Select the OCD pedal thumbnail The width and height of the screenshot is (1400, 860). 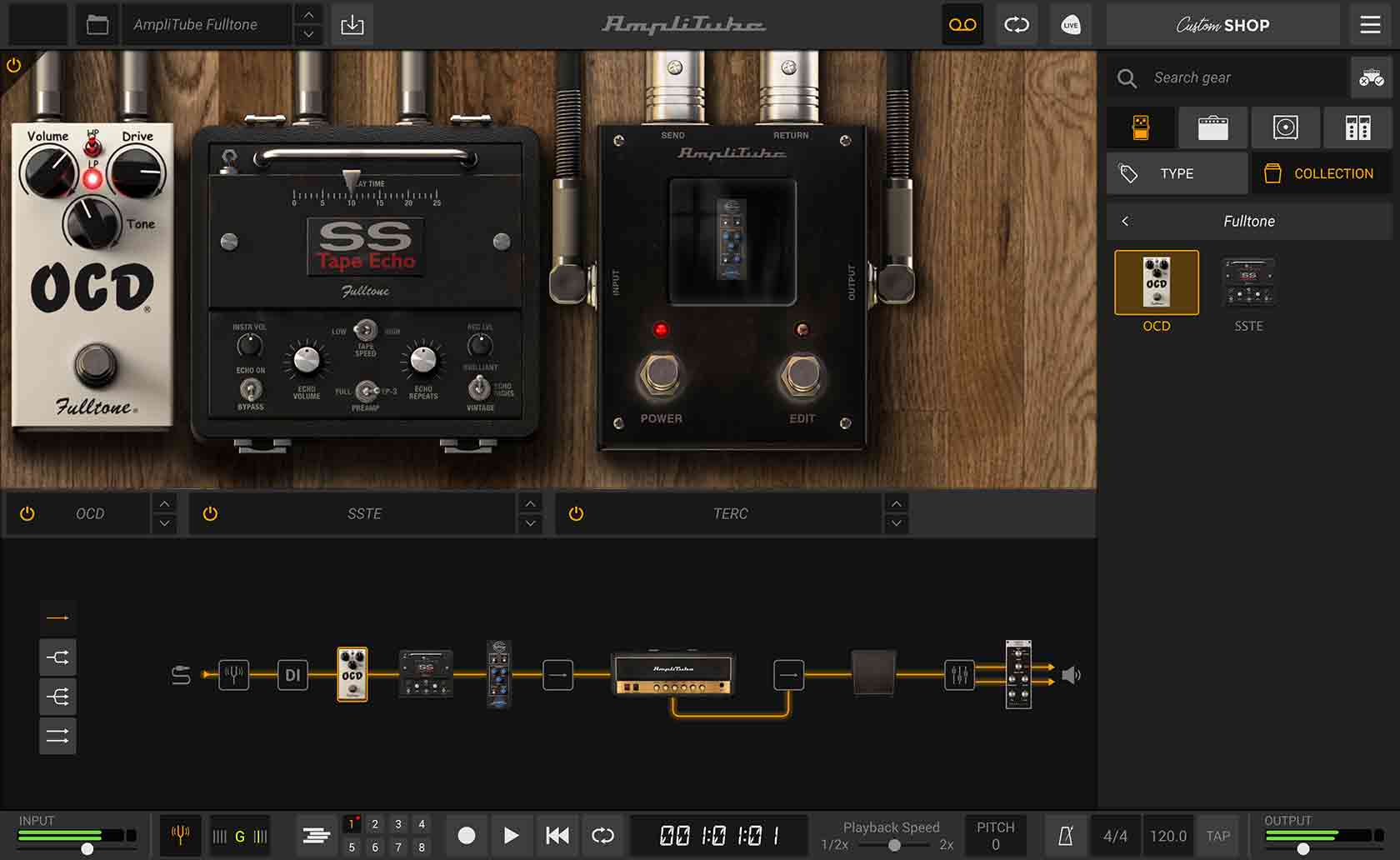tap(1157, 283)
